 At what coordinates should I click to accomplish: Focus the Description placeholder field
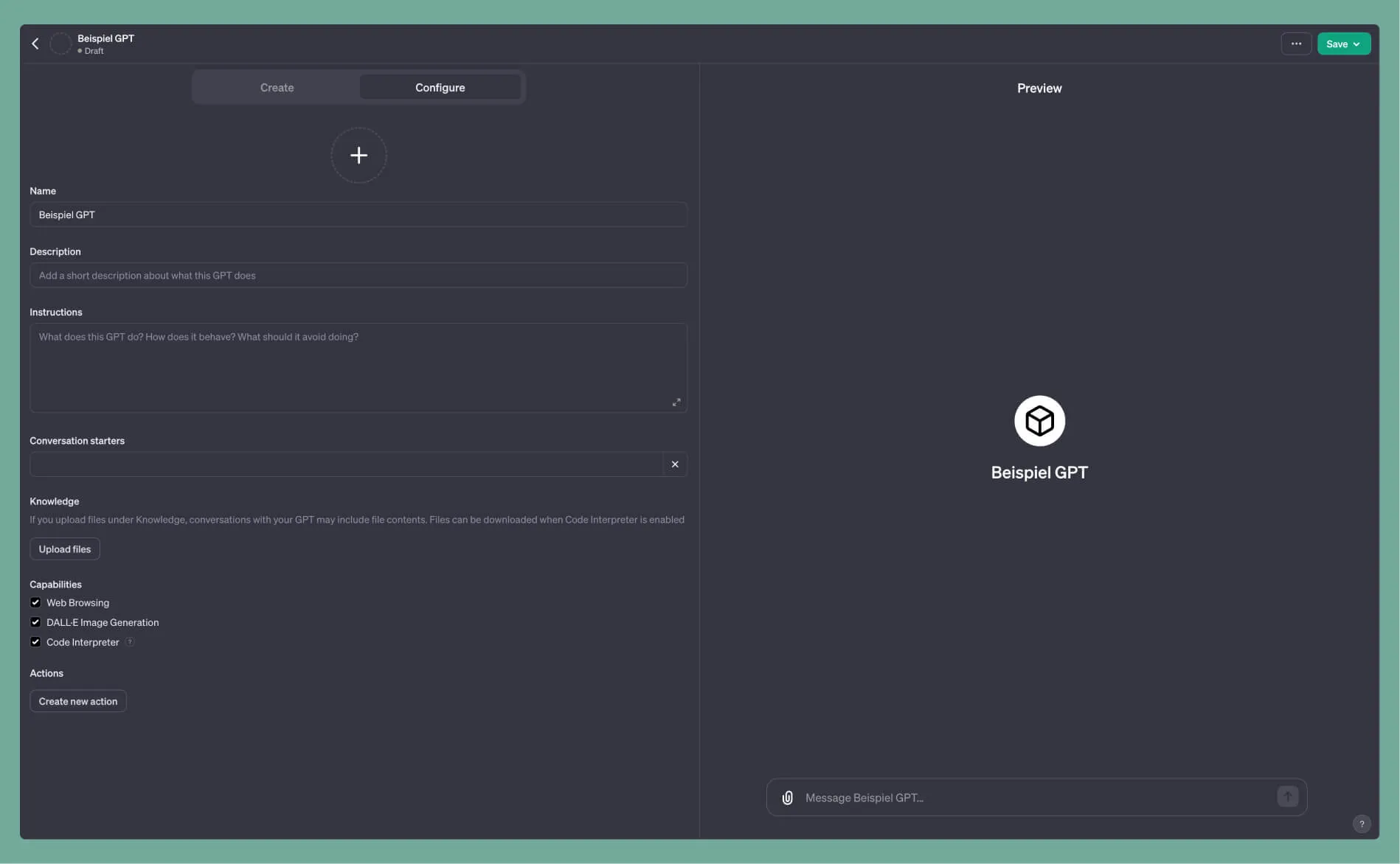[358, 275]
